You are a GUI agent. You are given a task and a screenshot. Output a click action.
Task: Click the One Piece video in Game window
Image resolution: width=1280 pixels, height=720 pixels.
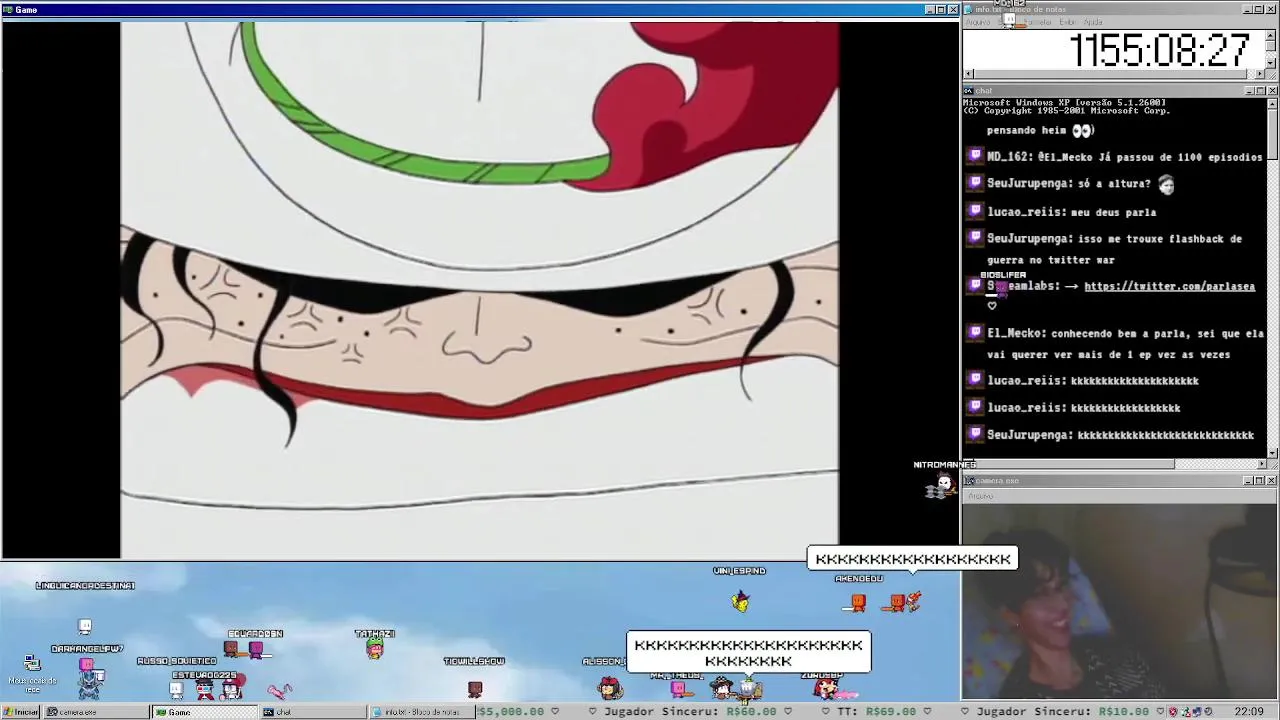click(x=479, y=290)
